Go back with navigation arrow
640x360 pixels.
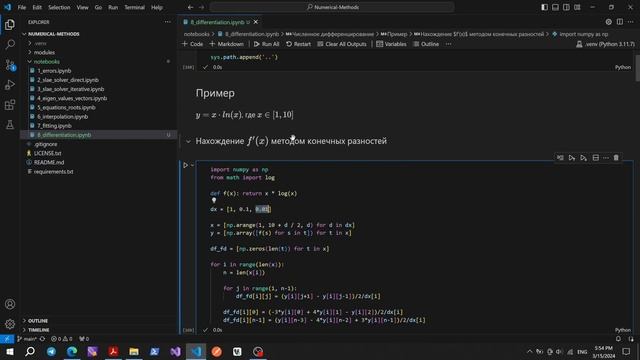pos(190,7)
